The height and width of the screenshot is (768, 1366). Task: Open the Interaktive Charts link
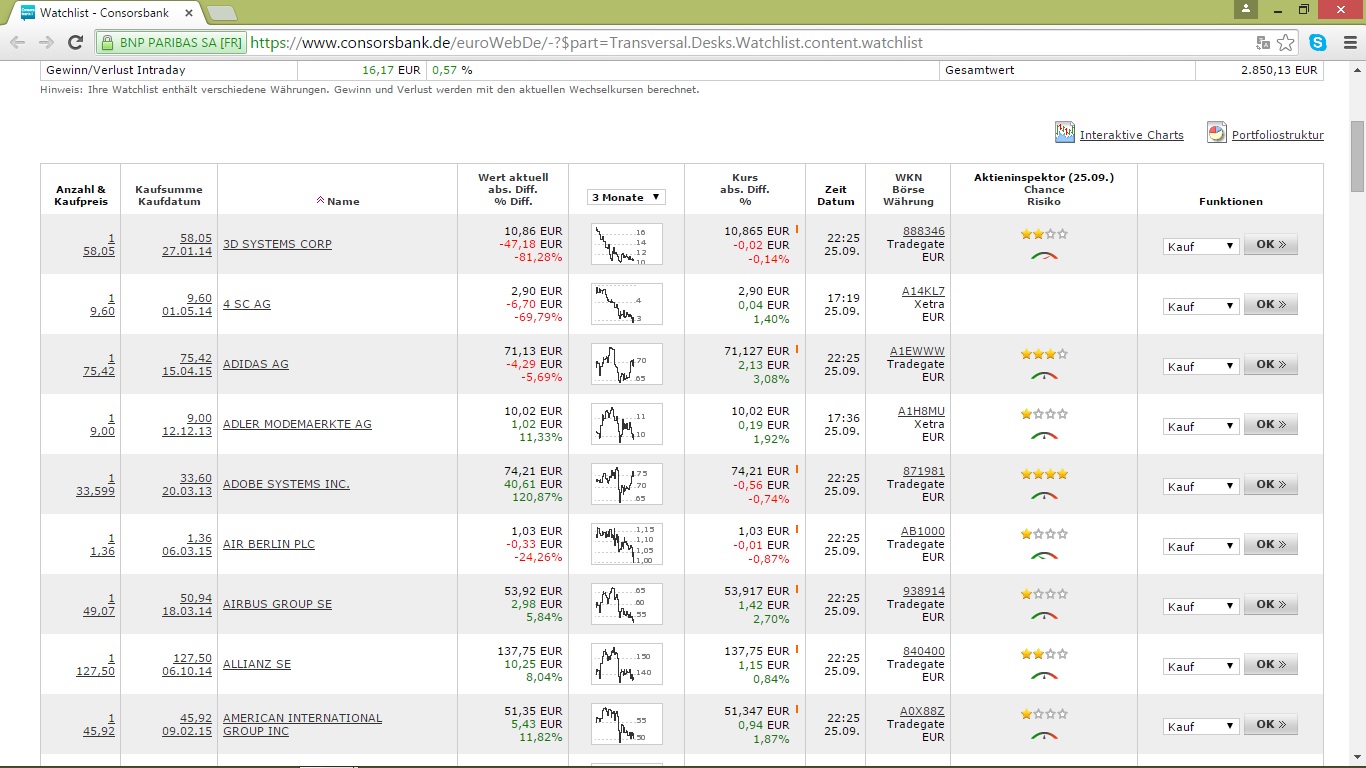pos(1131,135)
